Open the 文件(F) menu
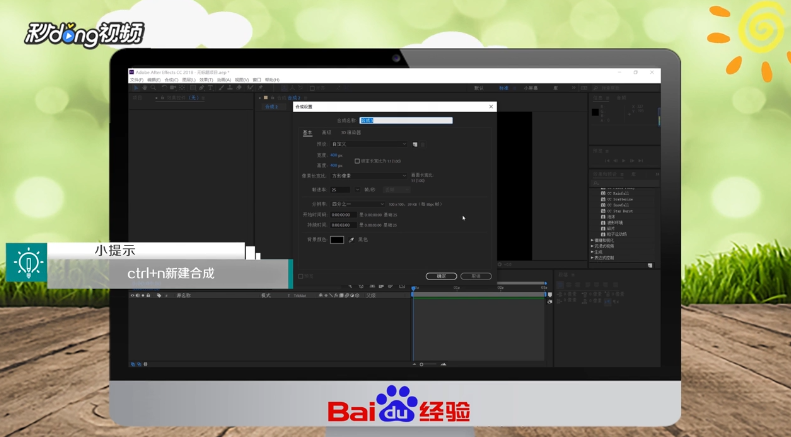 pyautogui.click(x=137, y=80)
